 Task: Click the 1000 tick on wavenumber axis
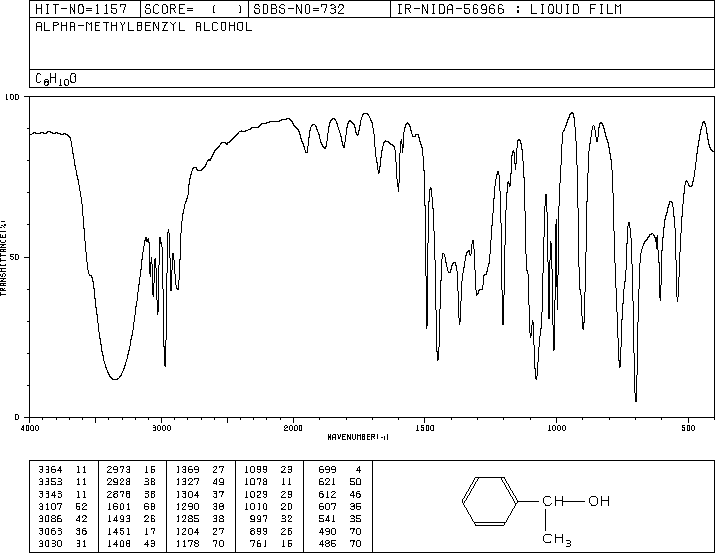click(556, 427)
